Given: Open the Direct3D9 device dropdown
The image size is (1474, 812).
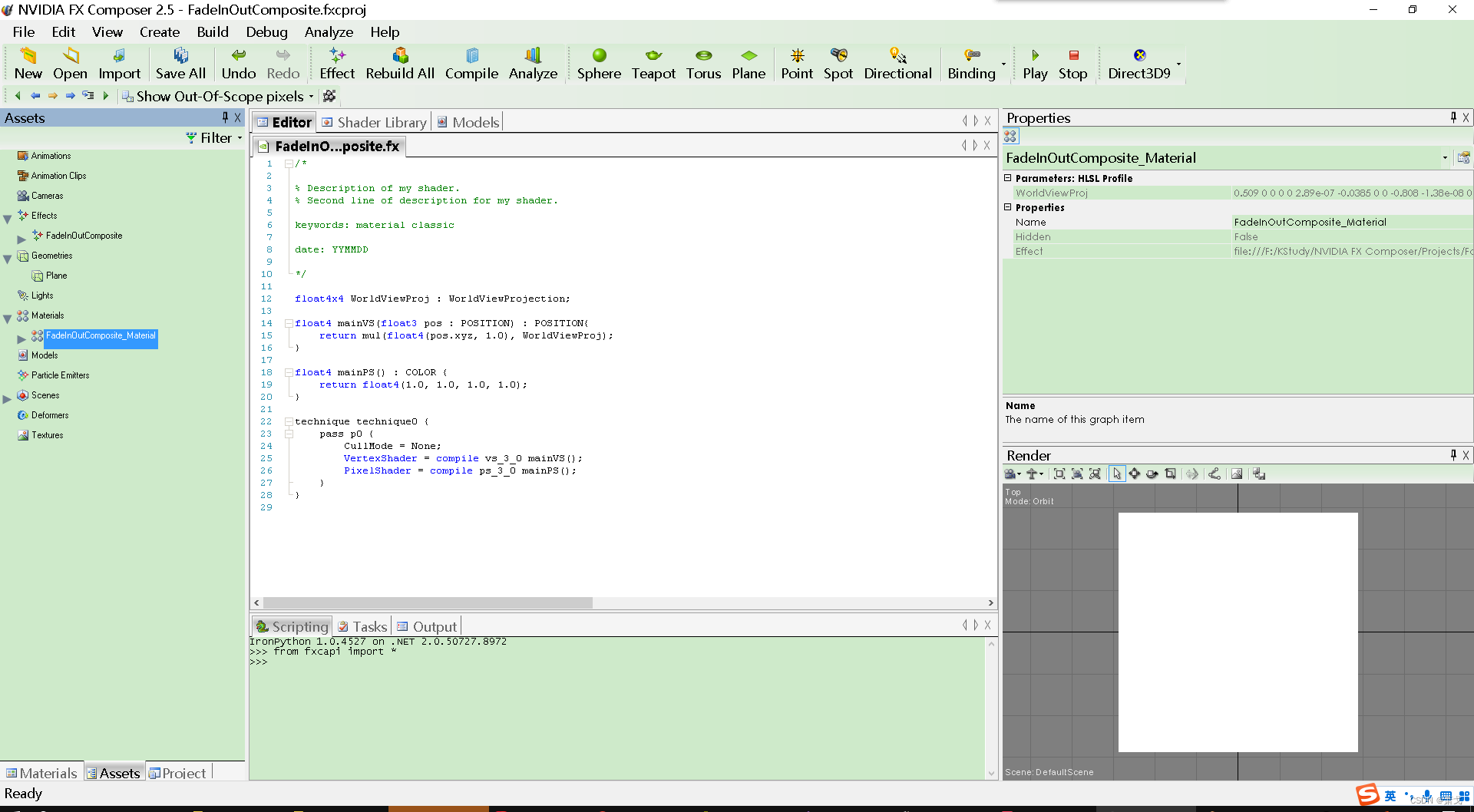Looking at the screenshot, I should click(x=1178, y=64).
